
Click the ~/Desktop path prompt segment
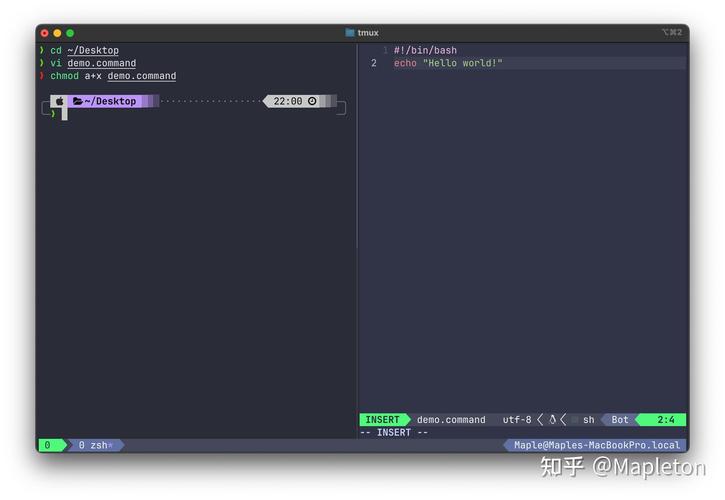(110, 101)
